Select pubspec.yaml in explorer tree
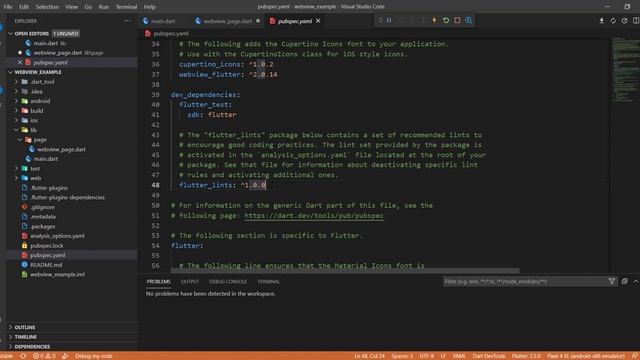This screenshot has width=640, height=360. (47, 255)
